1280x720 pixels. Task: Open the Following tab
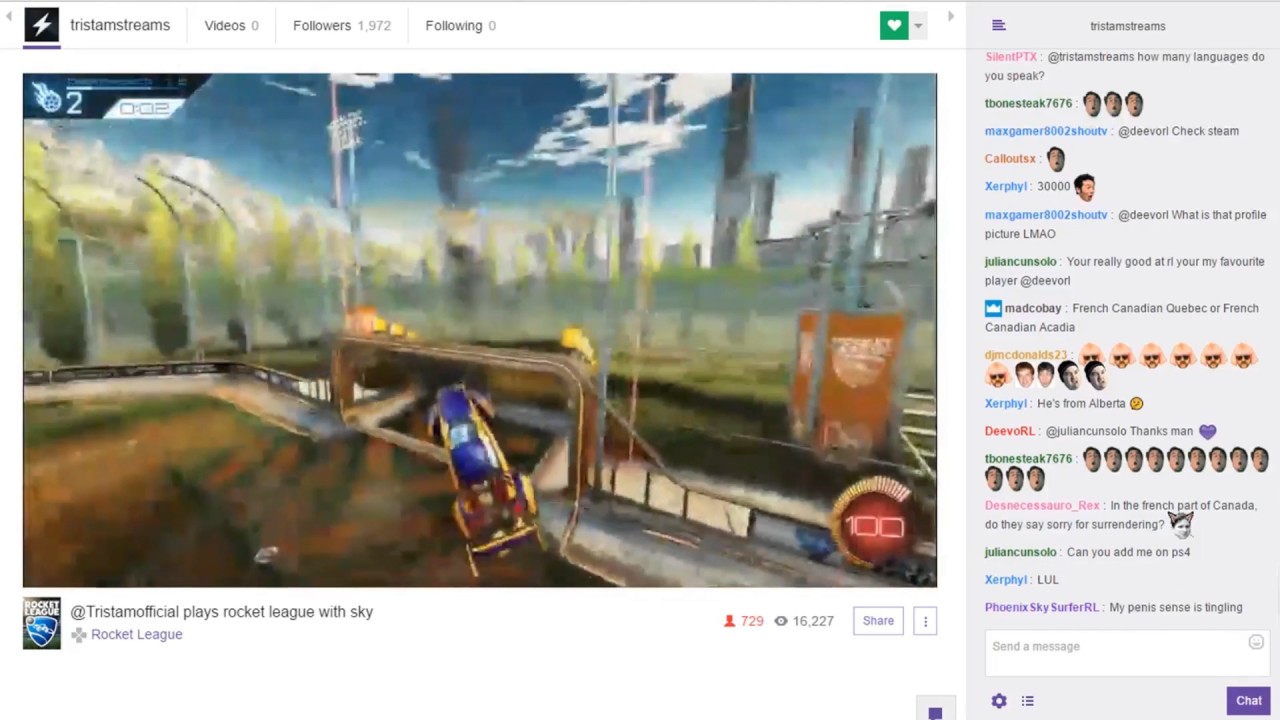(460, 25)
